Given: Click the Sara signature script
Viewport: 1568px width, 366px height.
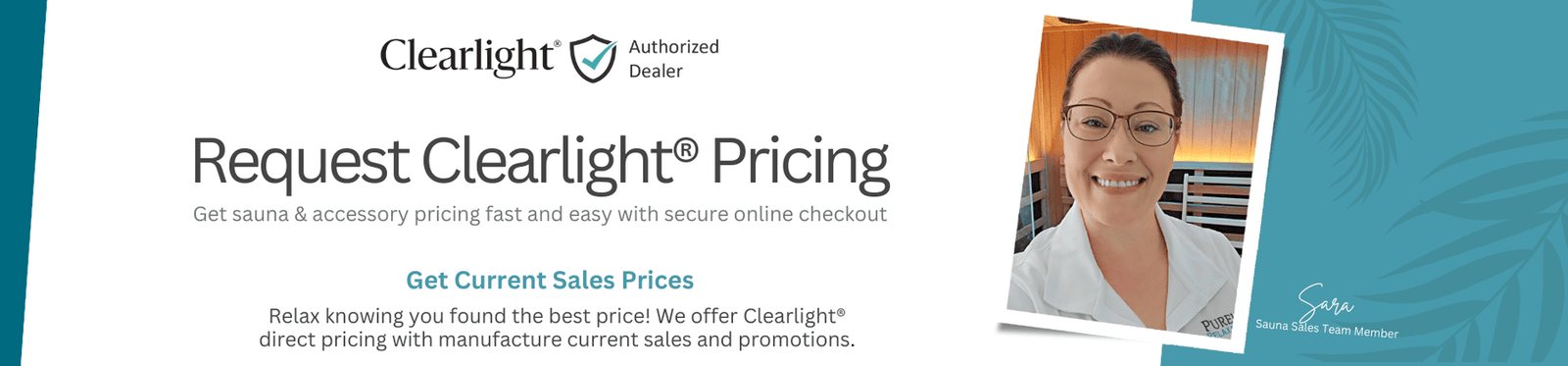Looking at the screenshot, I should (1325, 298).
